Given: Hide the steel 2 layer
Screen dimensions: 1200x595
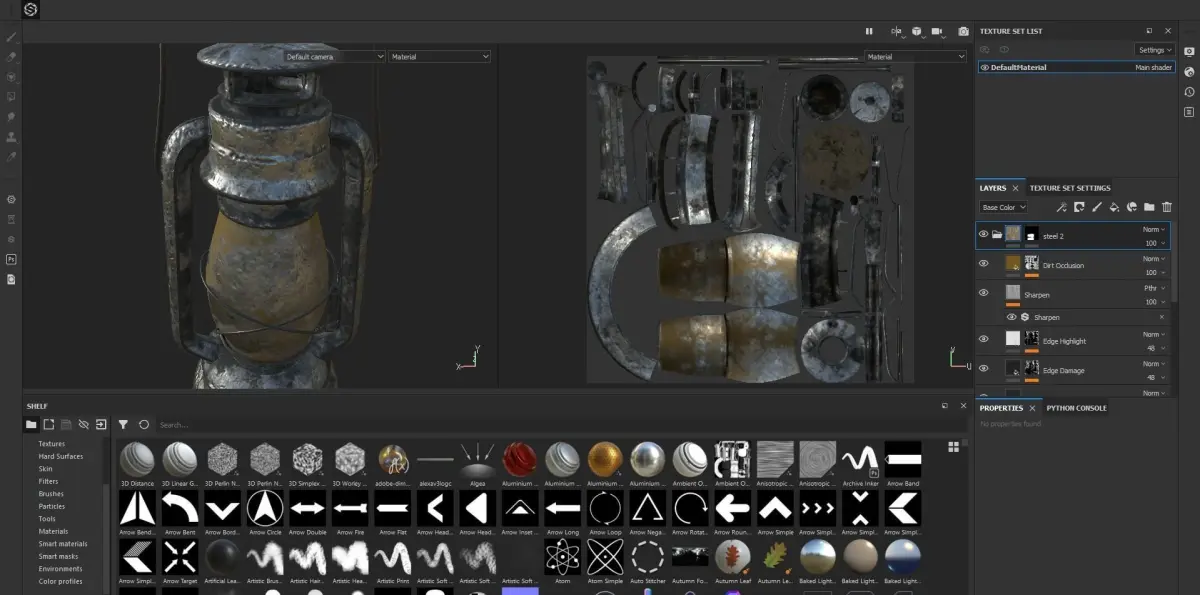Looking at the screenshot, I should click(983, 234).
